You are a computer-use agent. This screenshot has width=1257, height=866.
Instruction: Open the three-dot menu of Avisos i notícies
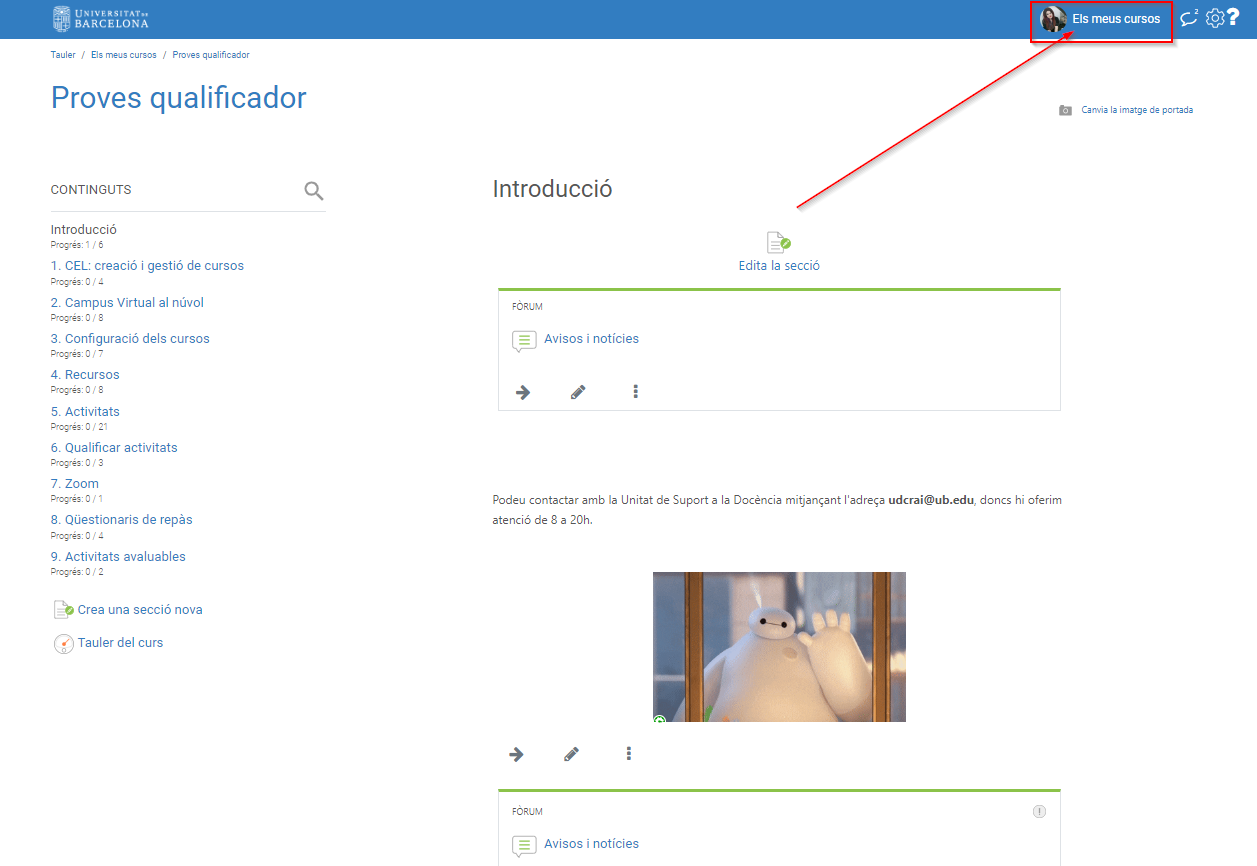pyautogui.click(x=635, y=392)
